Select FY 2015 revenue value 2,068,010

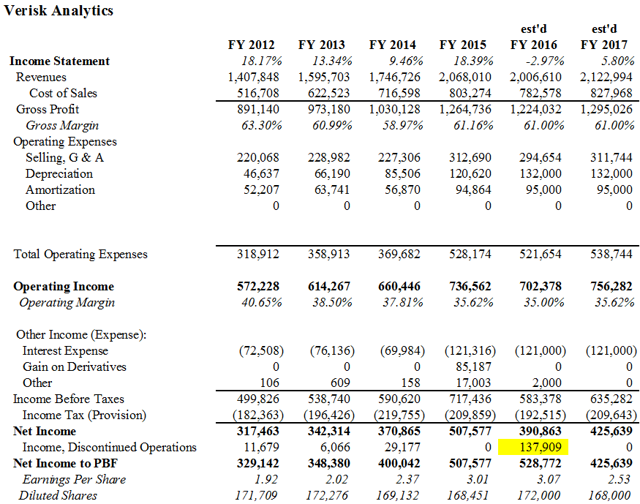click(465, 77)
